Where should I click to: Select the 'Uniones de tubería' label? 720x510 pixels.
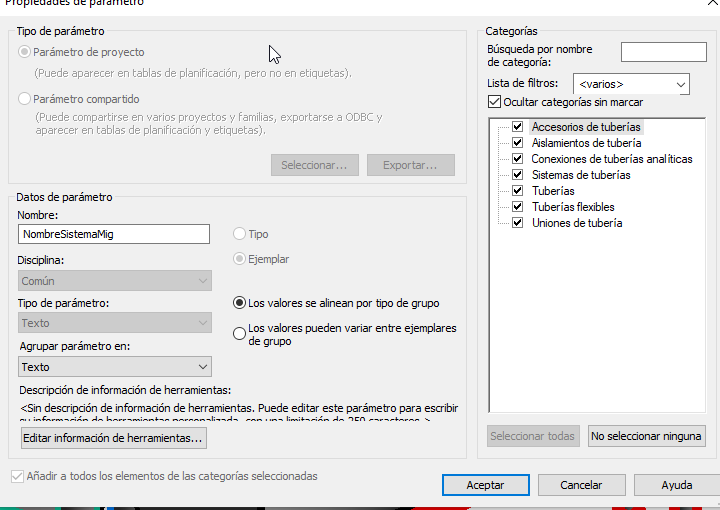click(577, 223)
